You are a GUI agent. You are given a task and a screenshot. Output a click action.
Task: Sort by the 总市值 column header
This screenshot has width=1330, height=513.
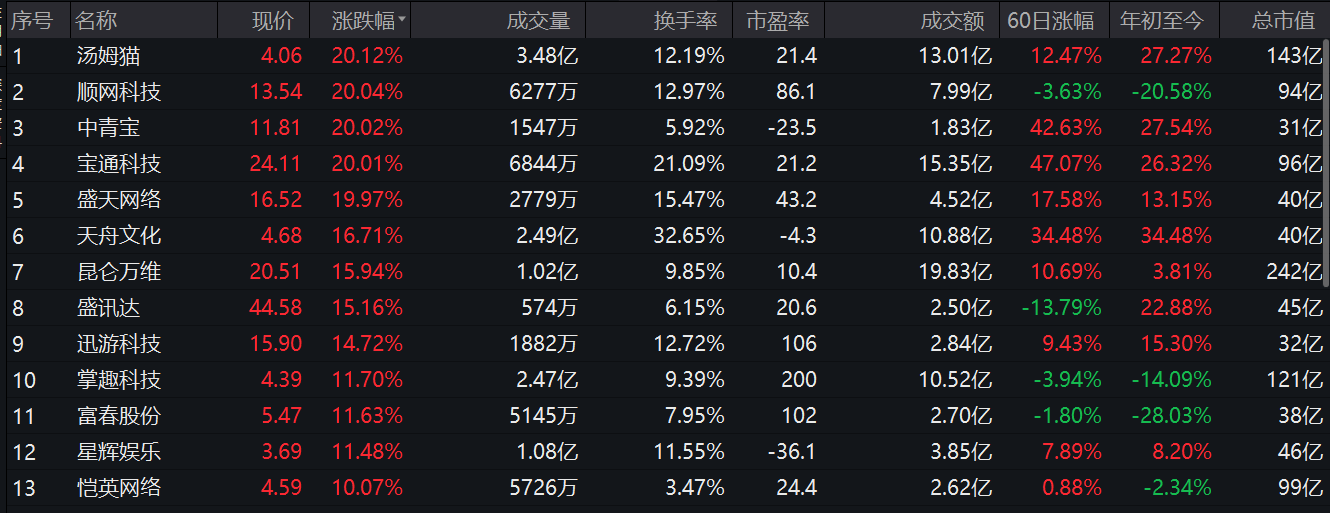tap(1283, 20)
